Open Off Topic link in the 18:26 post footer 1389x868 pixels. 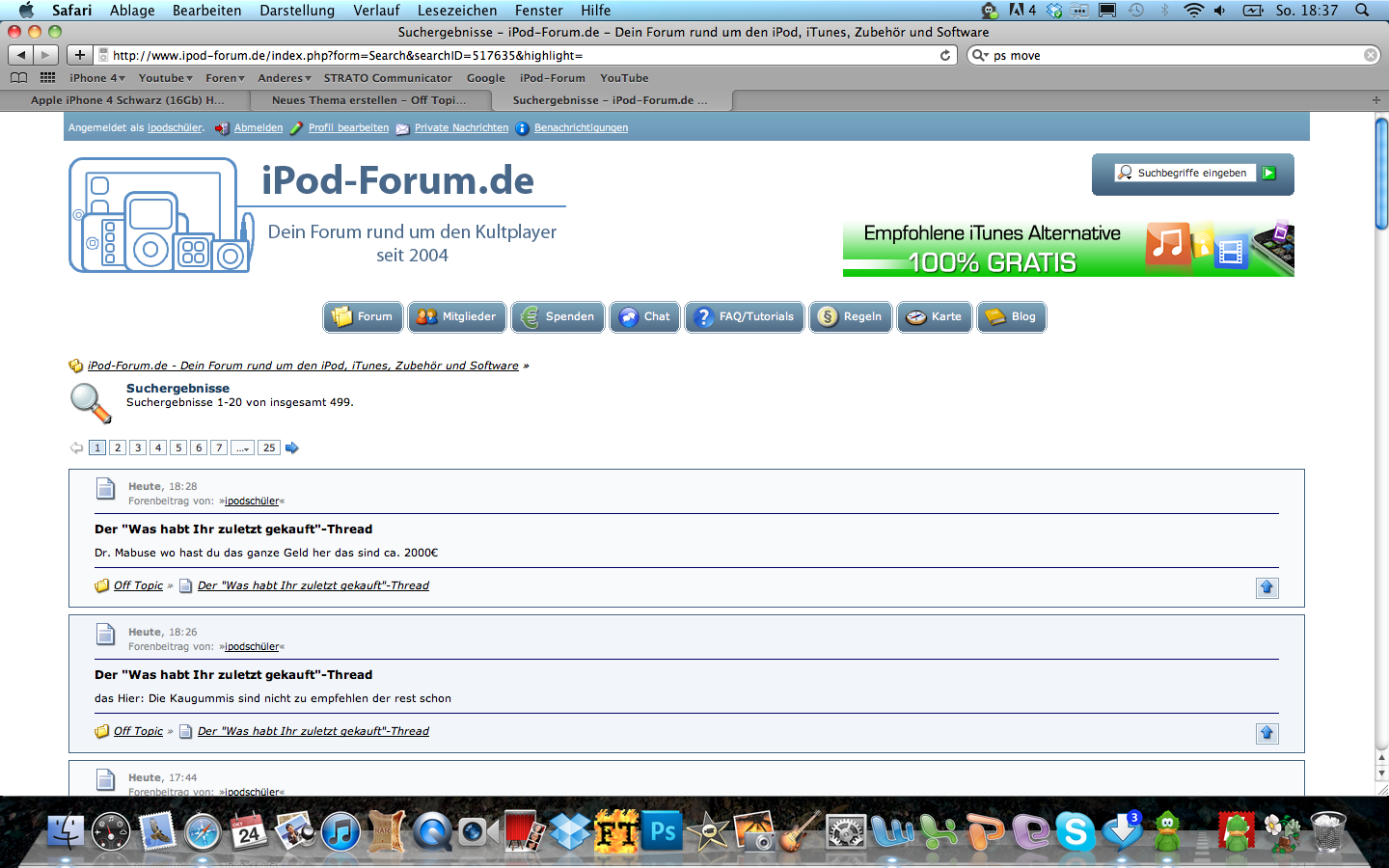click(x=138, y=731)
